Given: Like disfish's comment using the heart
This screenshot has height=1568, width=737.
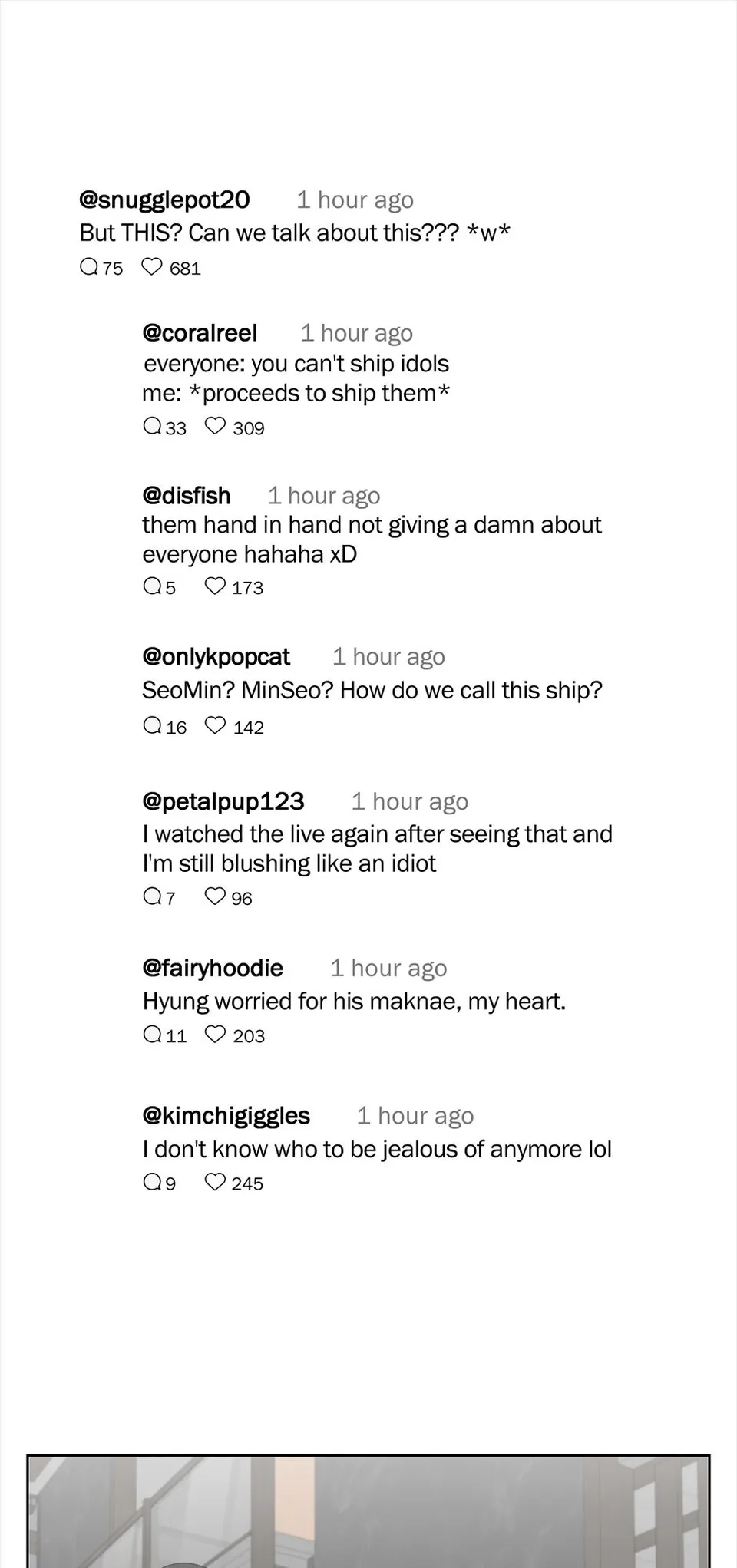Looking at the screenshot, I should 215,586.
